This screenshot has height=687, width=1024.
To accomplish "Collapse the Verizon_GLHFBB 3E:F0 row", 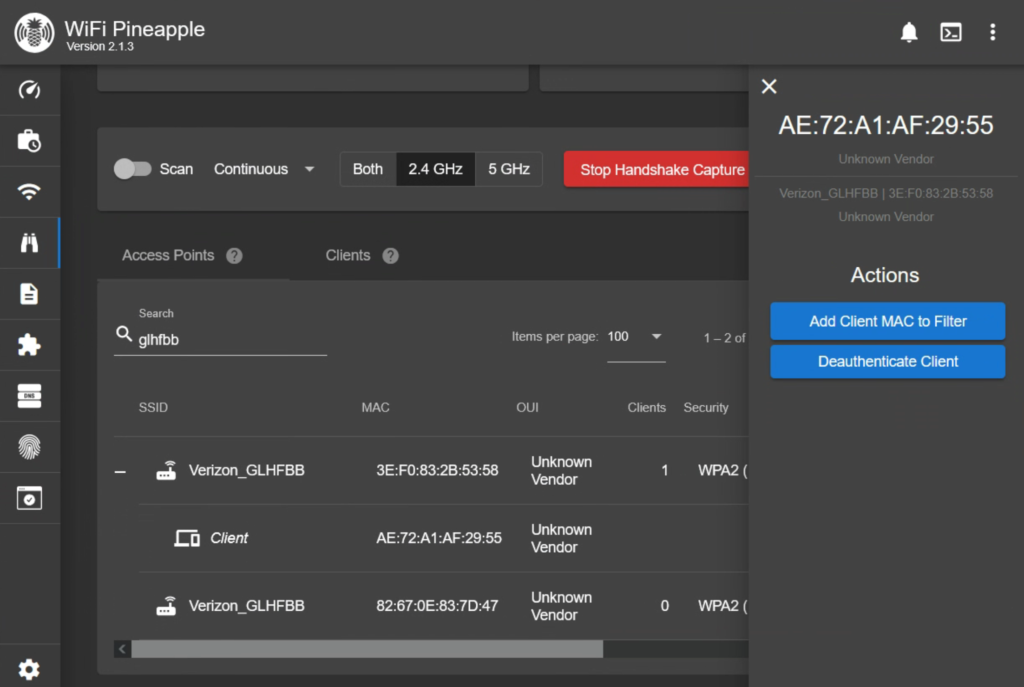I will (x=120, y=471).
